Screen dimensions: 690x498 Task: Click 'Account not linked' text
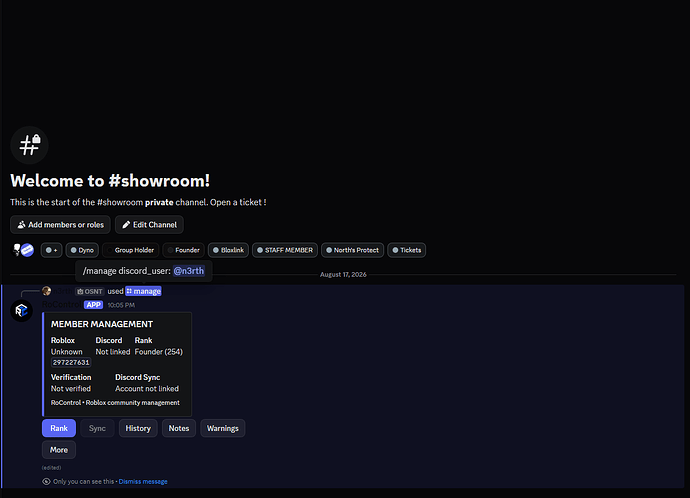click(x=147, y=389)
